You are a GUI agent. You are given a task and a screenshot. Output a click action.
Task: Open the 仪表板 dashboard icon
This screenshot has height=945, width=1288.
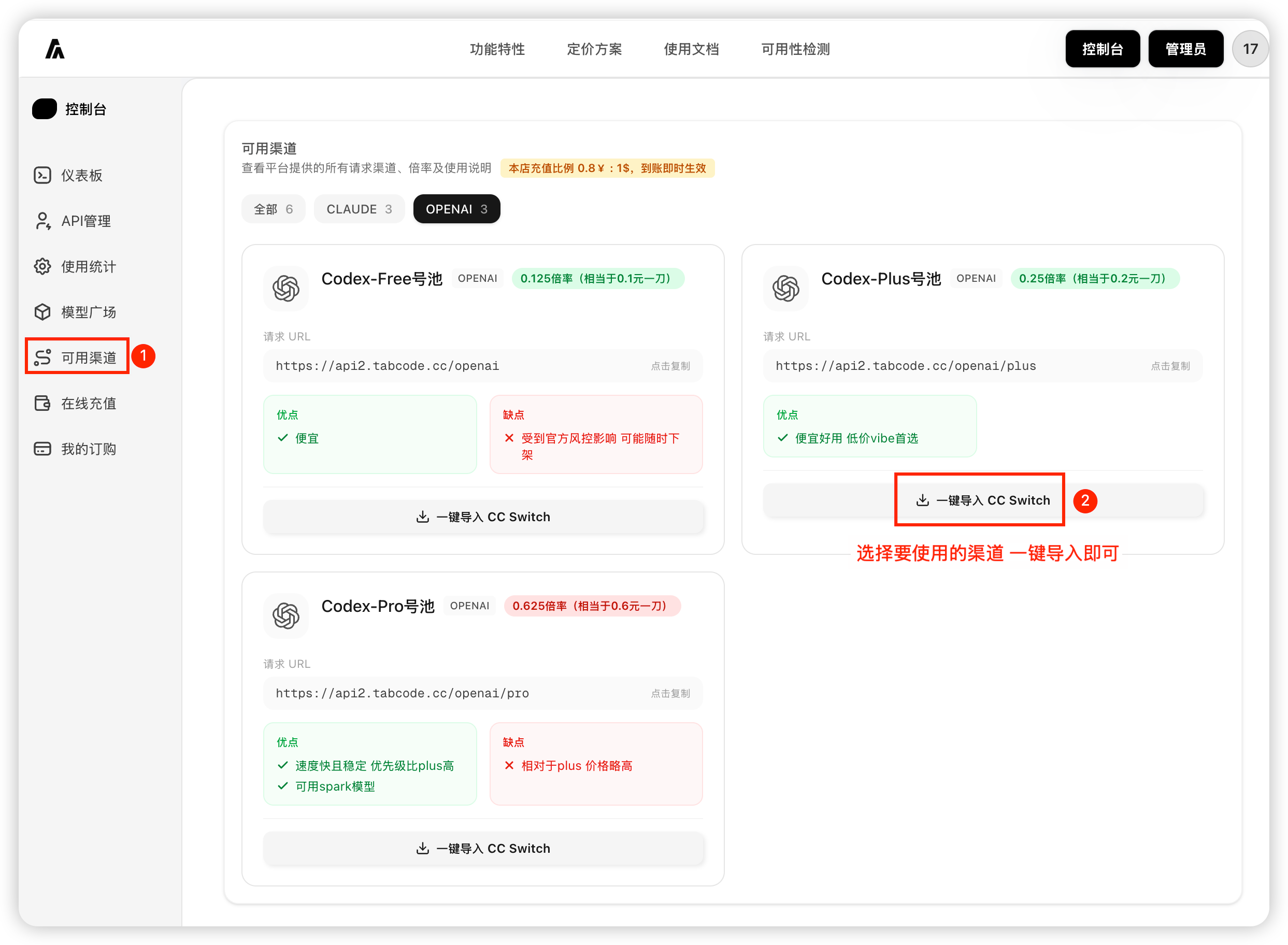point(42,175)
